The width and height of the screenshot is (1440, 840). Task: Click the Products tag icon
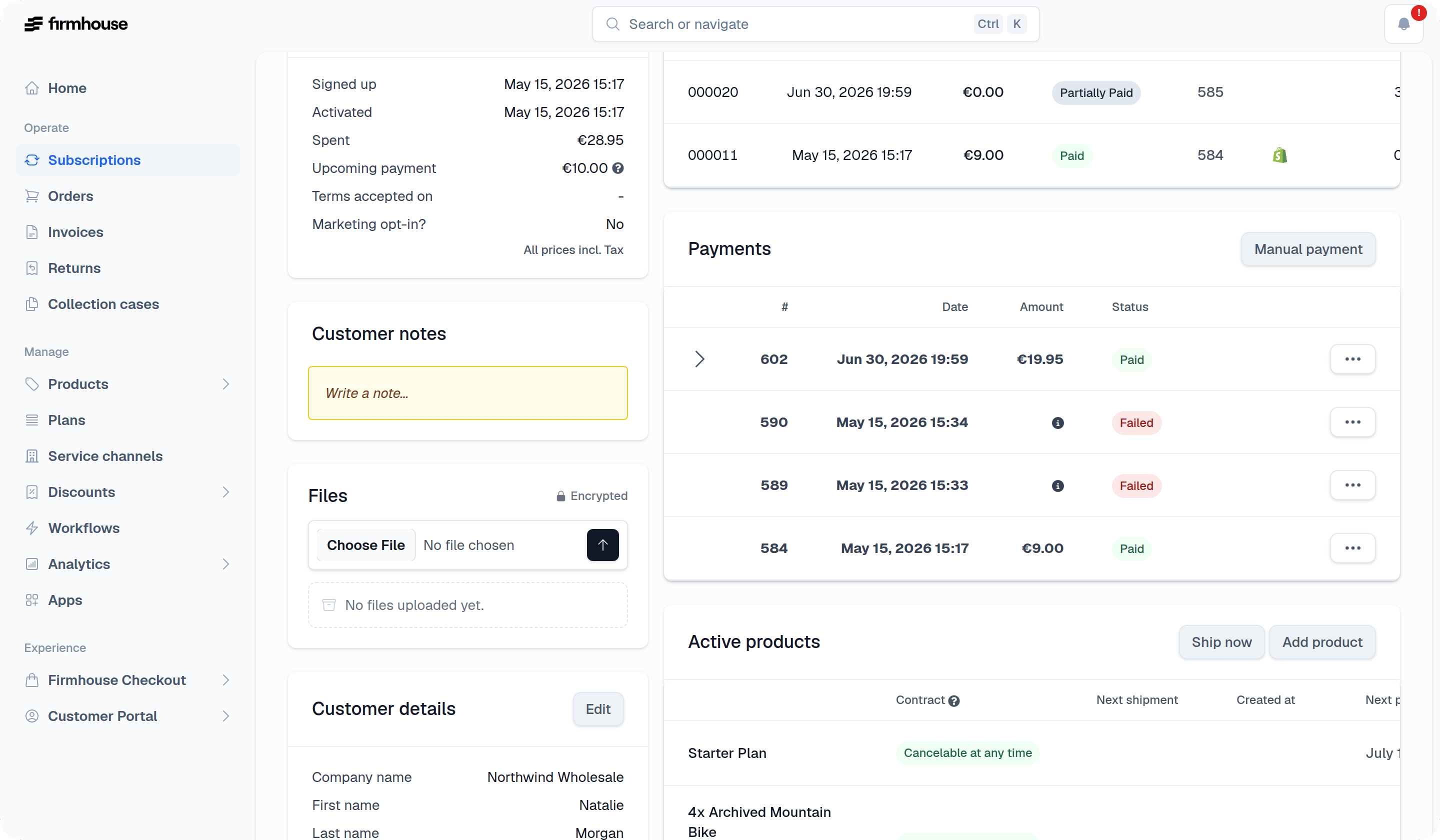coord(32,384)
